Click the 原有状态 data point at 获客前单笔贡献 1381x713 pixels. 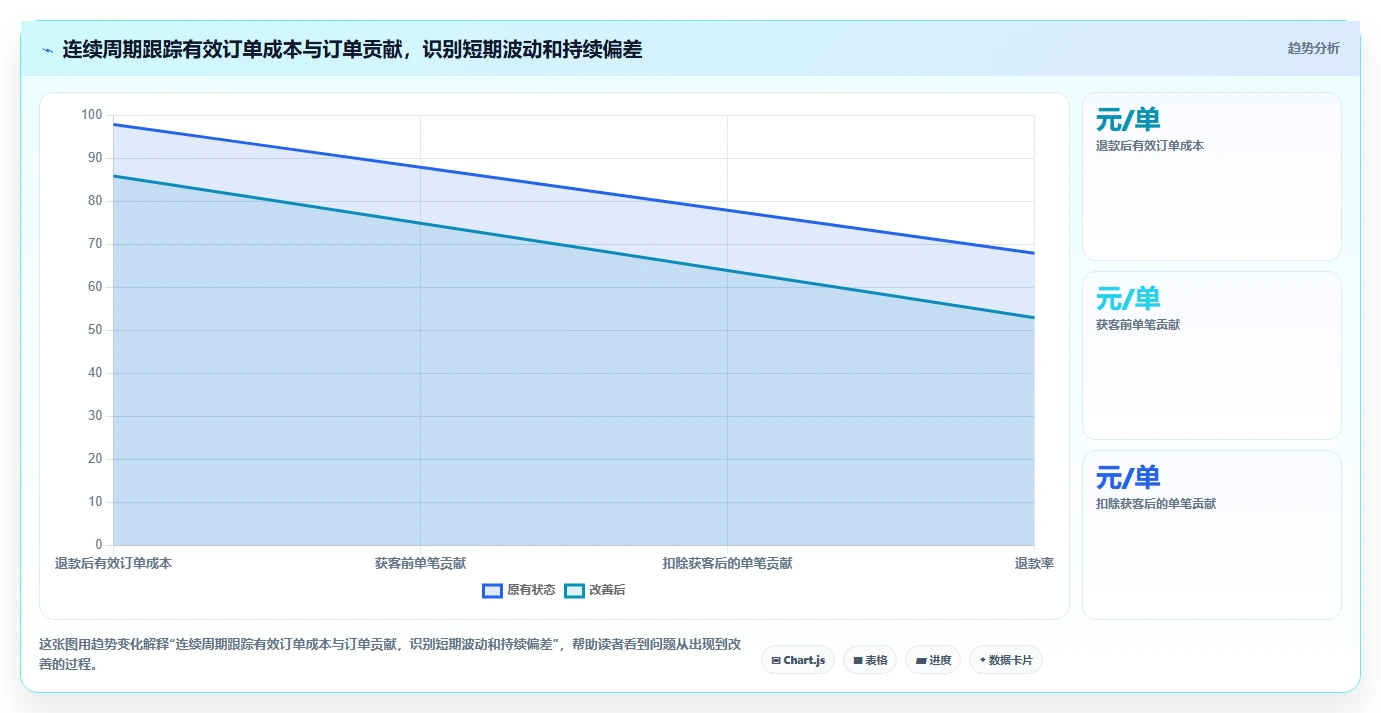420,167
